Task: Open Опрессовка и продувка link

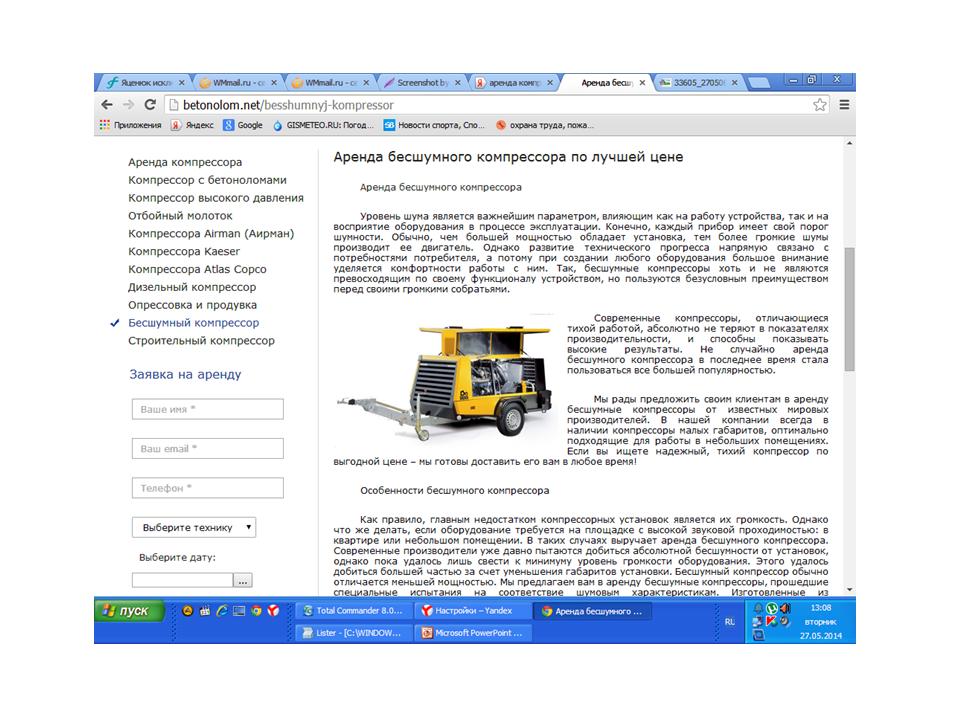Action: [192, 305]
